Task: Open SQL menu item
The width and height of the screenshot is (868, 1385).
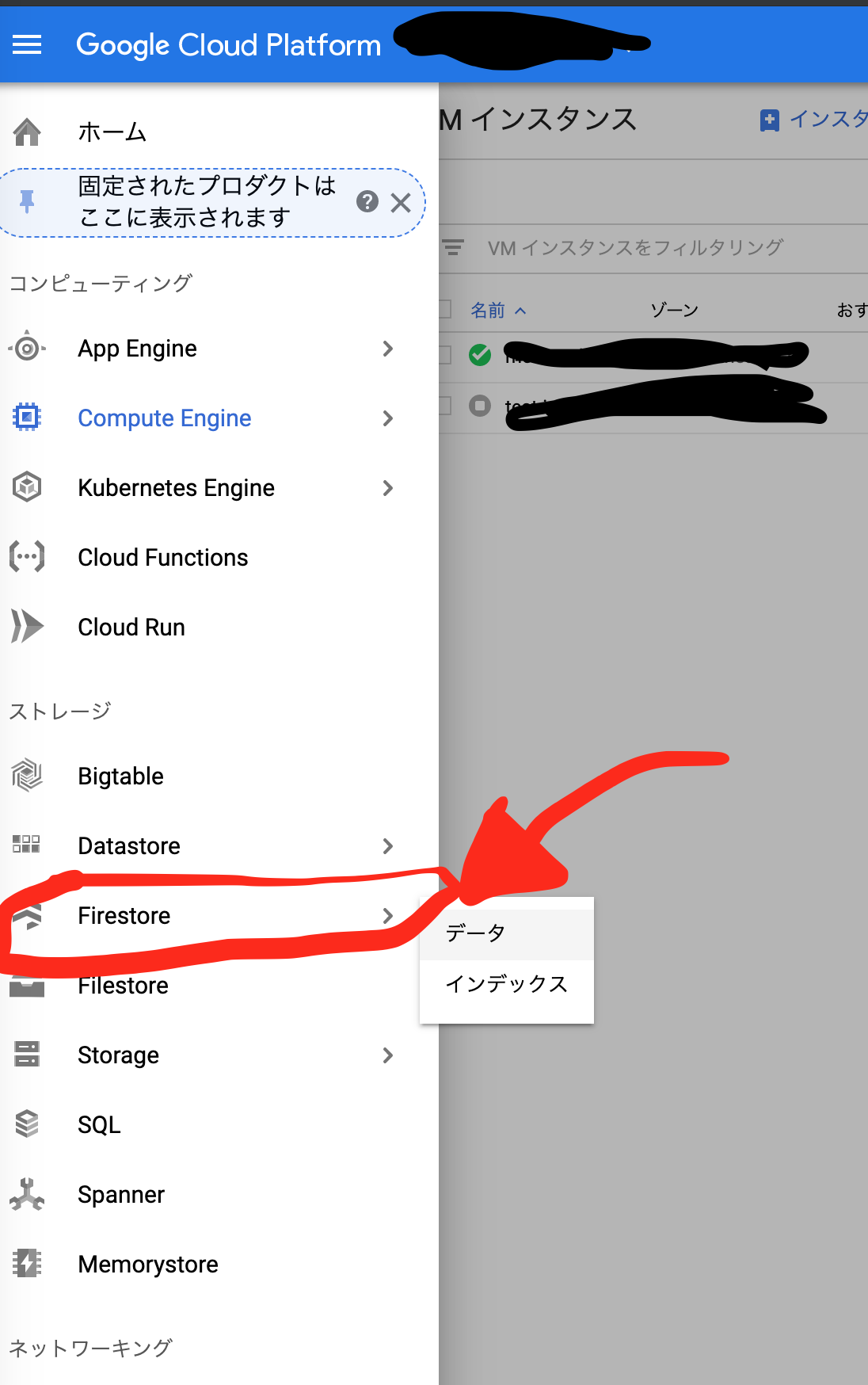Action: click(99, 1125)
